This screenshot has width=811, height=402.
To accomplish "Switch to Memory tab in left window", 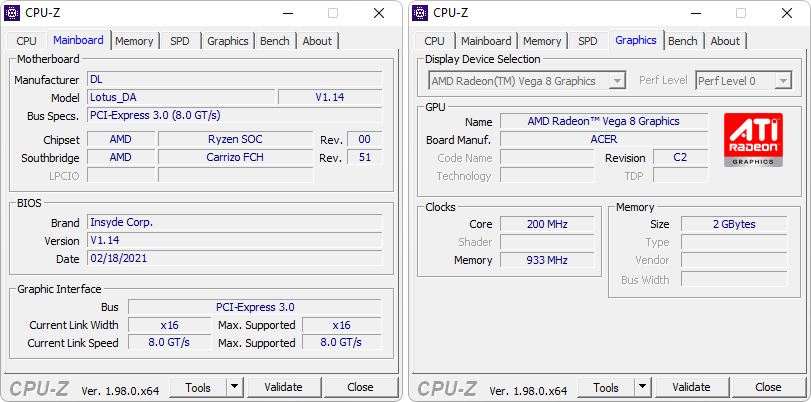I will point(134,41).
